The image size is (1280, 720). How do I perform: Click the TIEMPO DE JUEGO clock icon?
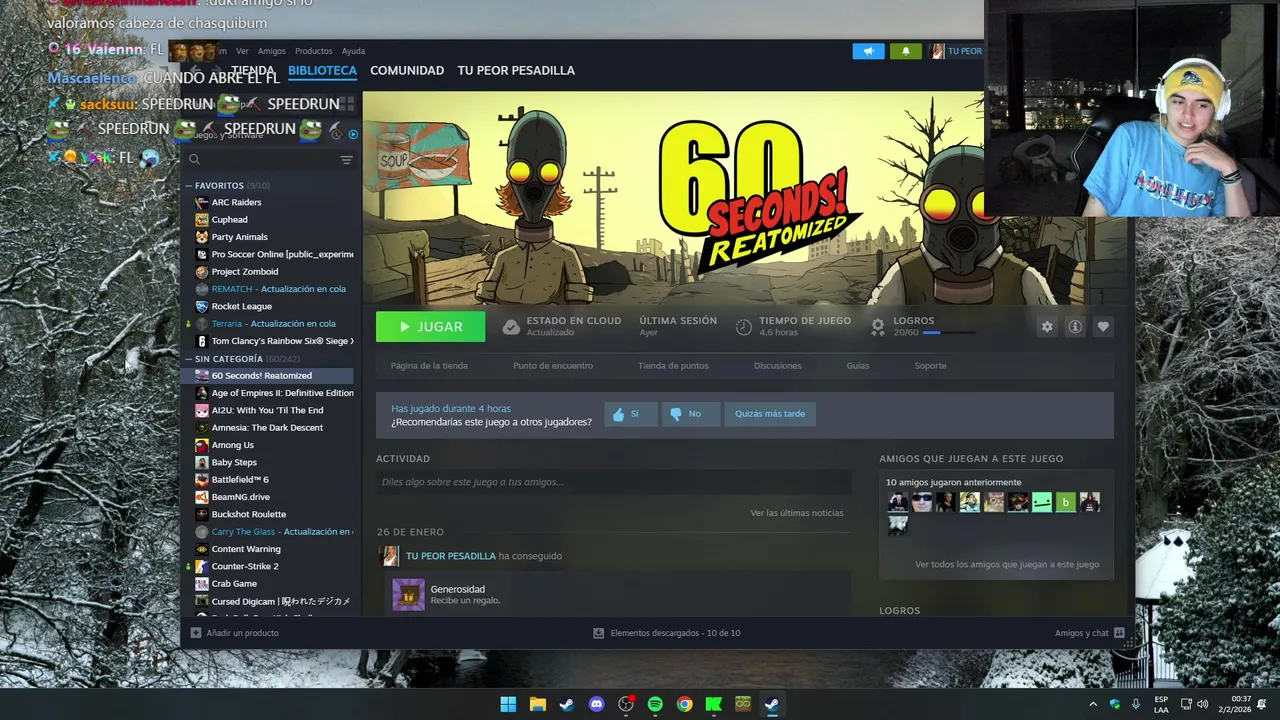[x=743, y=327]
